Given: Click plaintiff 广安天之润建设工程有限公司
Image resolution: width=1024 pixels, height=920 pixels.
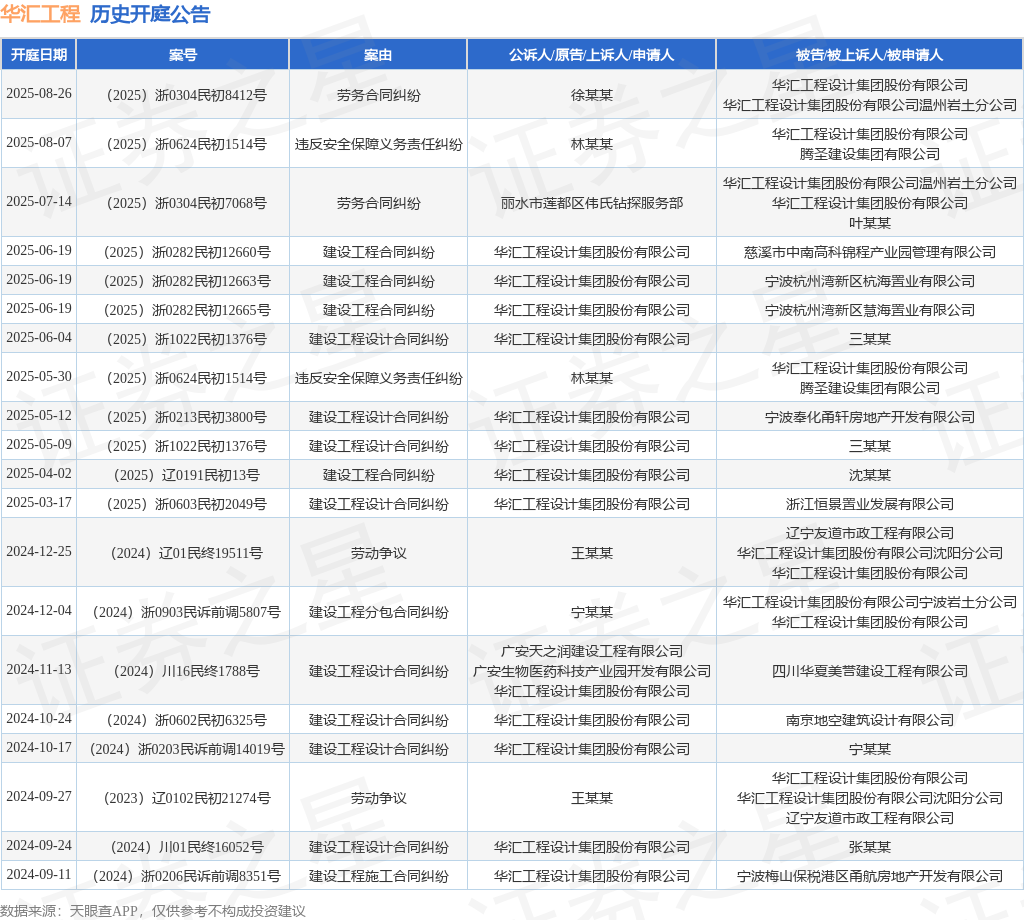Looking at the screenshot, I should pos(592,651).
